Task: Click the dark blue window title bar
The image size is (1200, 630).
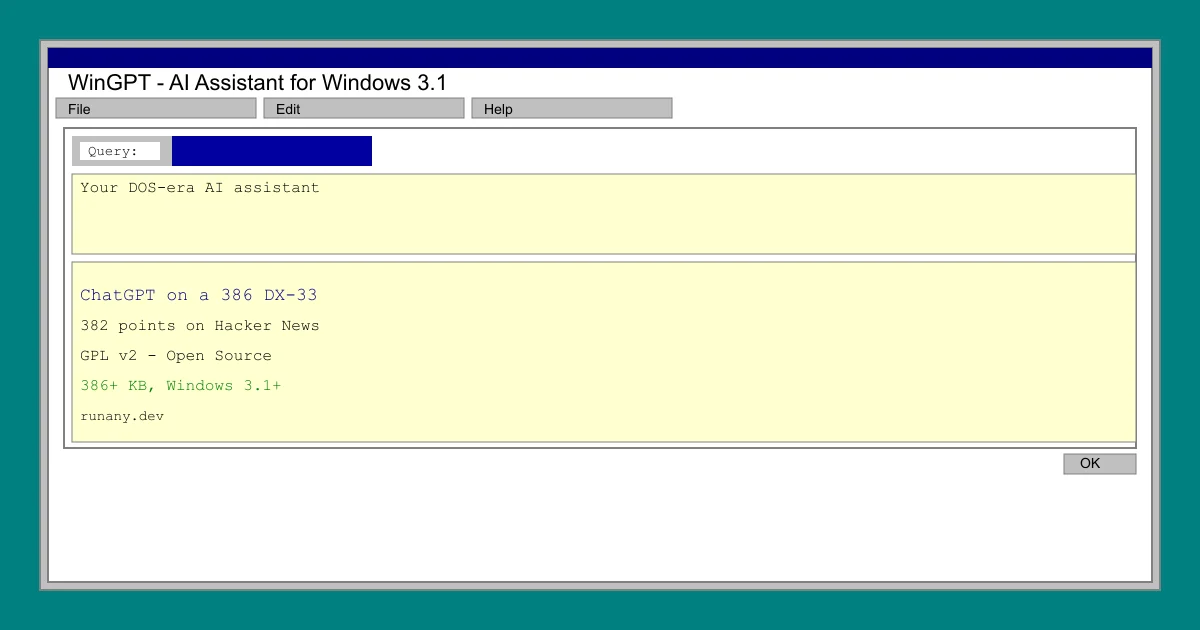Action: tap(600, 58)
